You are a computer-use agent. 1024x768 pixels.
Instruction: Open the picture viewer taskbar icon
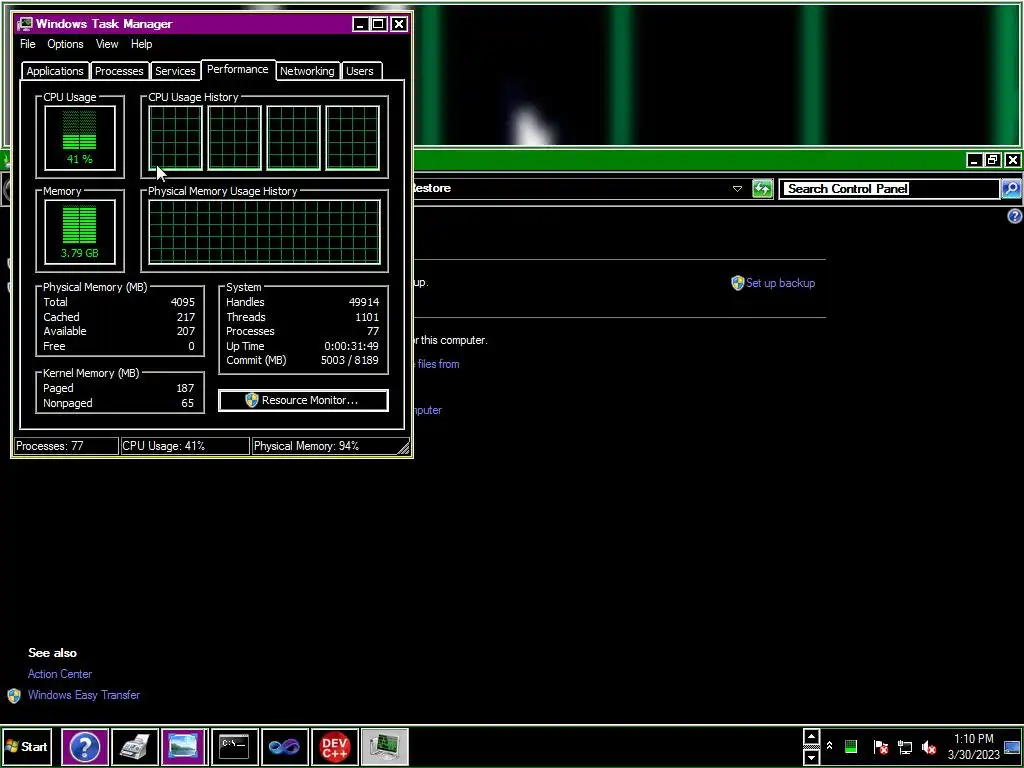coord(184,746)
